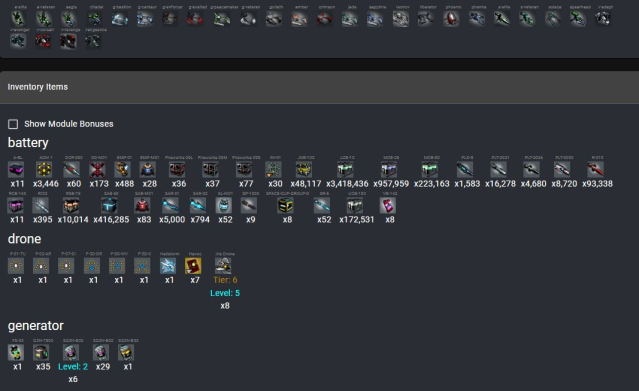The width and height of the screenshot is (639, 391).
Task: Select the Havoc drone design x7
Action: [x=193, y=266]
